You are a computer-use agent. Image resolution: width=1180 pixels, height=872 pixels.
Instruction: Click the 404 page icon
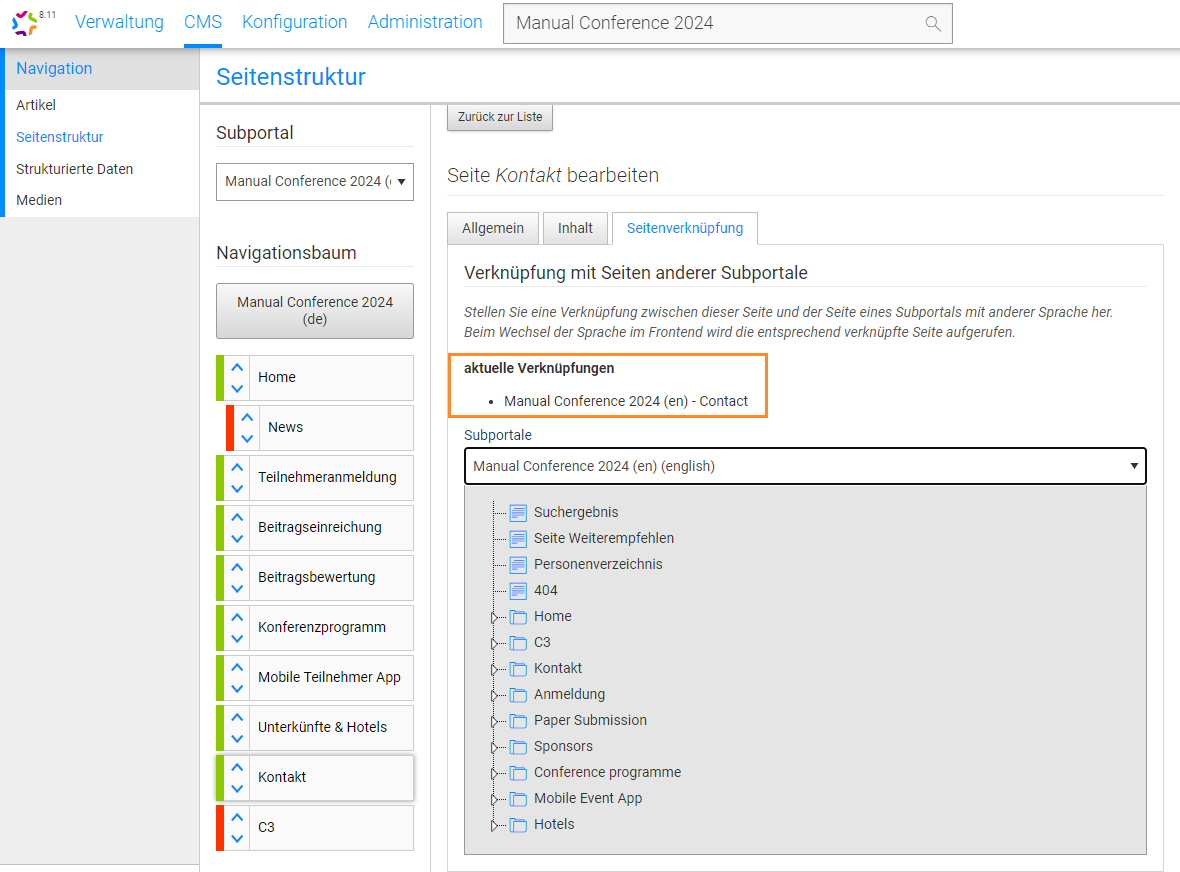pos(518,591)
